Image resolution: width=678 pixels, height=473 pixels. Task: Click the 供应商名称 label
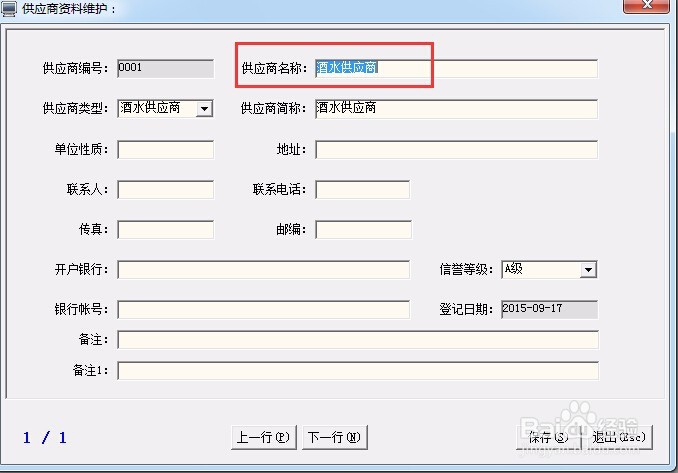pyautogui.click(x=274, y=68)
